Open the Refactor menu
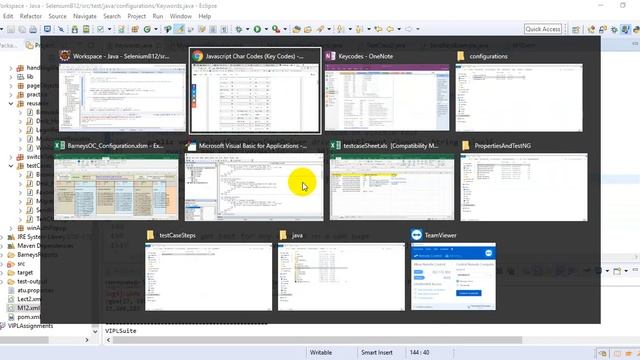Viewport: 640px width, 360px height. coord(31,16)
